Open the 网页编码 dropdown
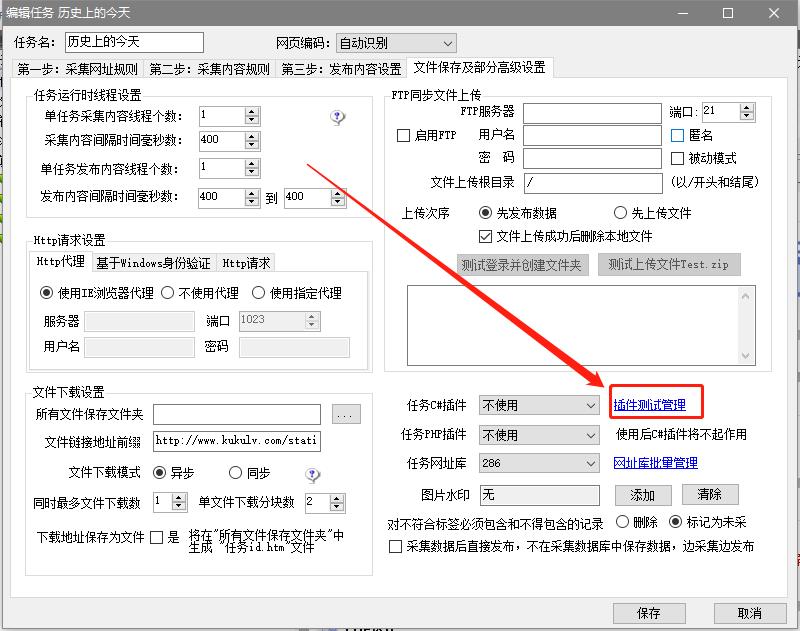 tap(395, 43)
